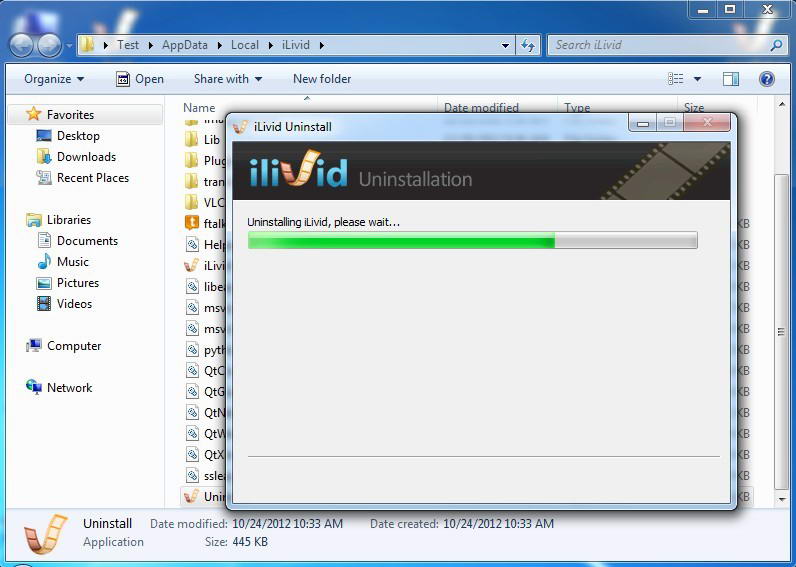Open the Music library

(x=73, y=262)
